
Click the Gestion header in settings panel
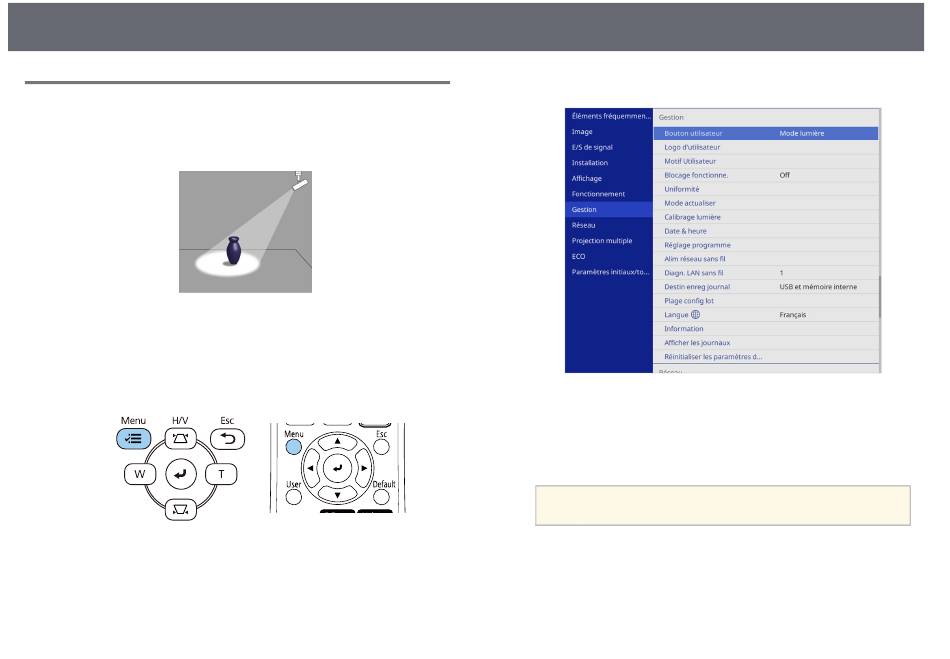point(671,117)
